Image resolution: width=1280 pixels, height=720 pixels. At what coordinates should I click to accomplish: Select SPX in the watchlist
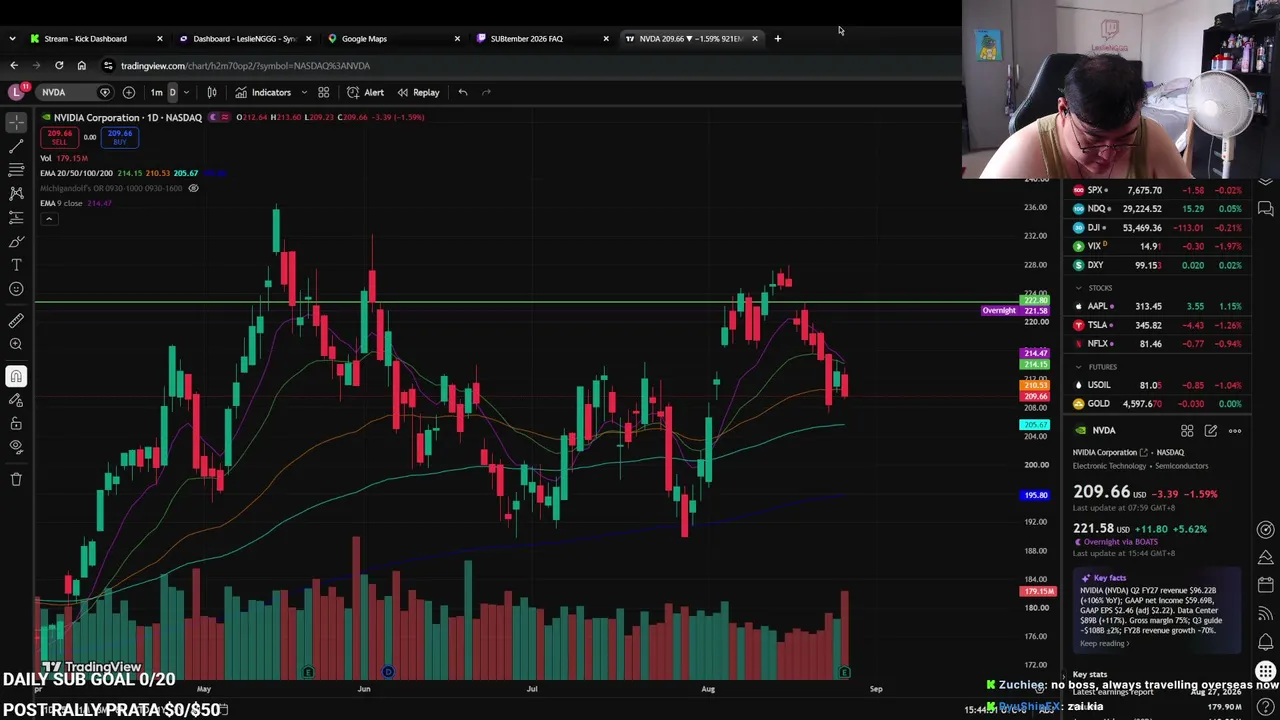(1157, 190)
